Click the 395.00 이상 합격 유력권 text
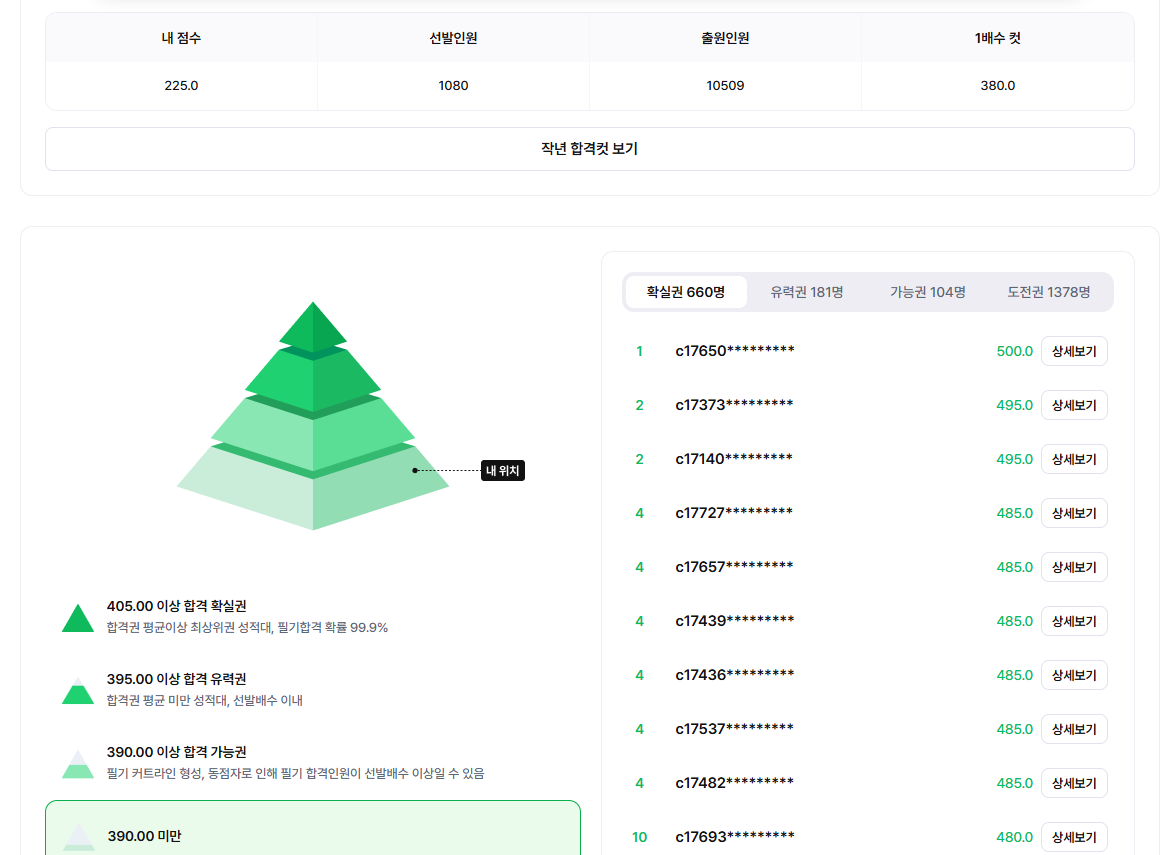 coord(176,679)
